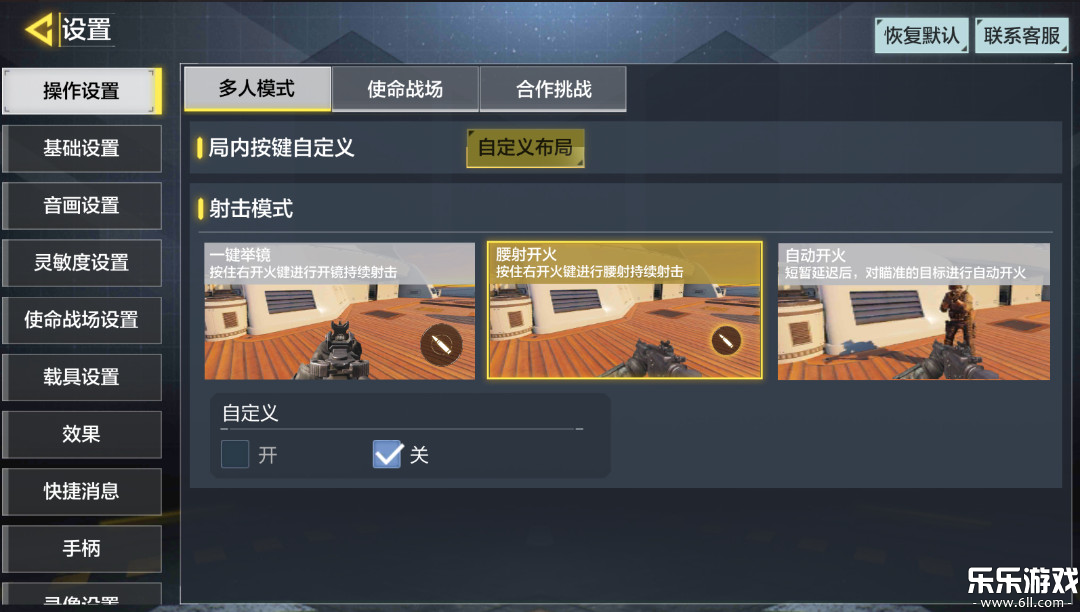The image size is (1080, 612).
Task: Select 快捷消息 in the sidebar
Action: pyautogui.click(x=82, y=491)
